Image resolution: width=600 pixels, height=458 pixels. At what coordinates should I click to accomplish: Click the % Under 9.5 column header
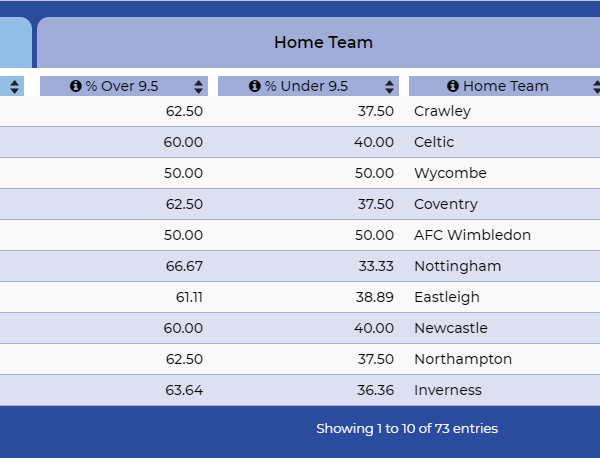click(x=308, y=86)
